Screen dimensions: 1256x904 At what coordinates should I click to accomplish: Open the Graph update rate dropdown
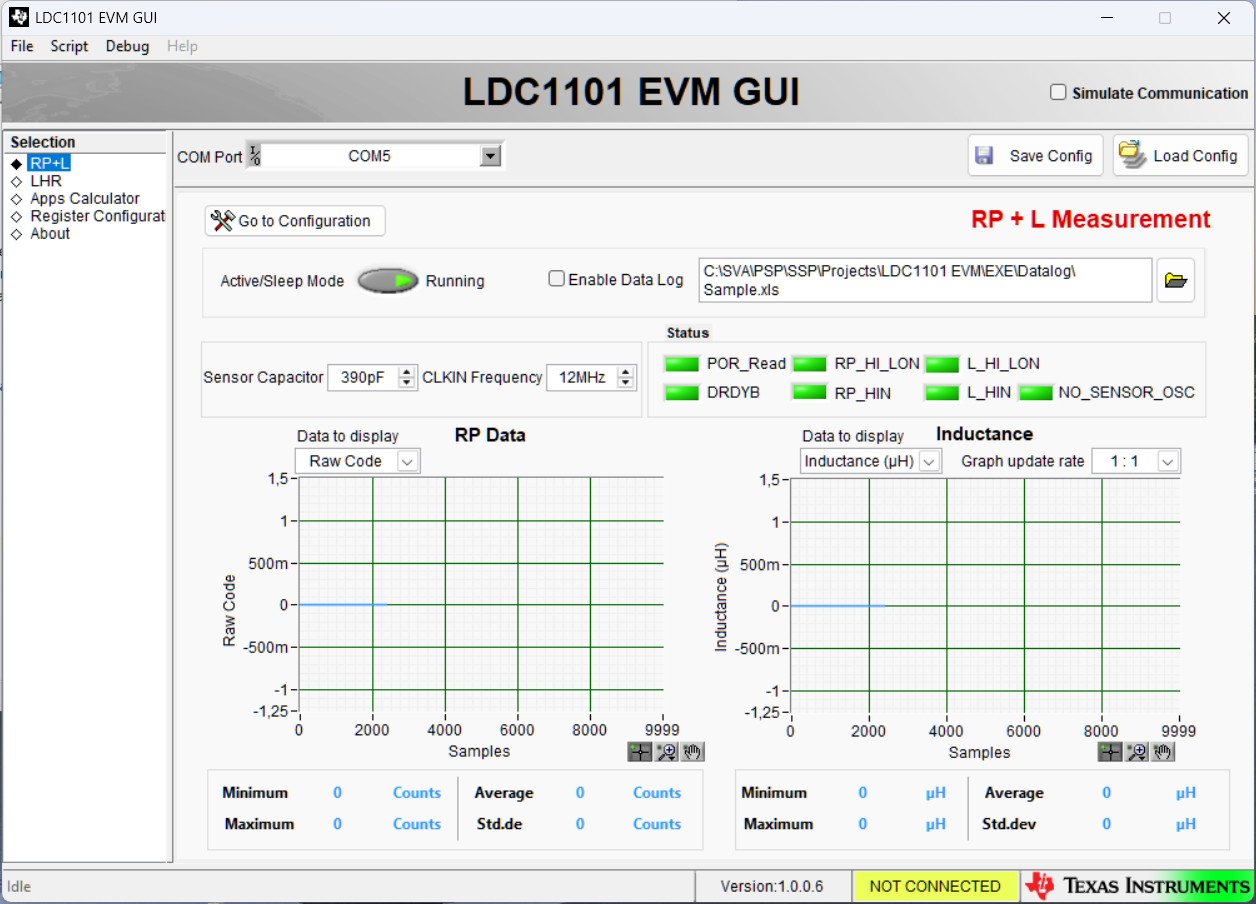coord(1168,461)
